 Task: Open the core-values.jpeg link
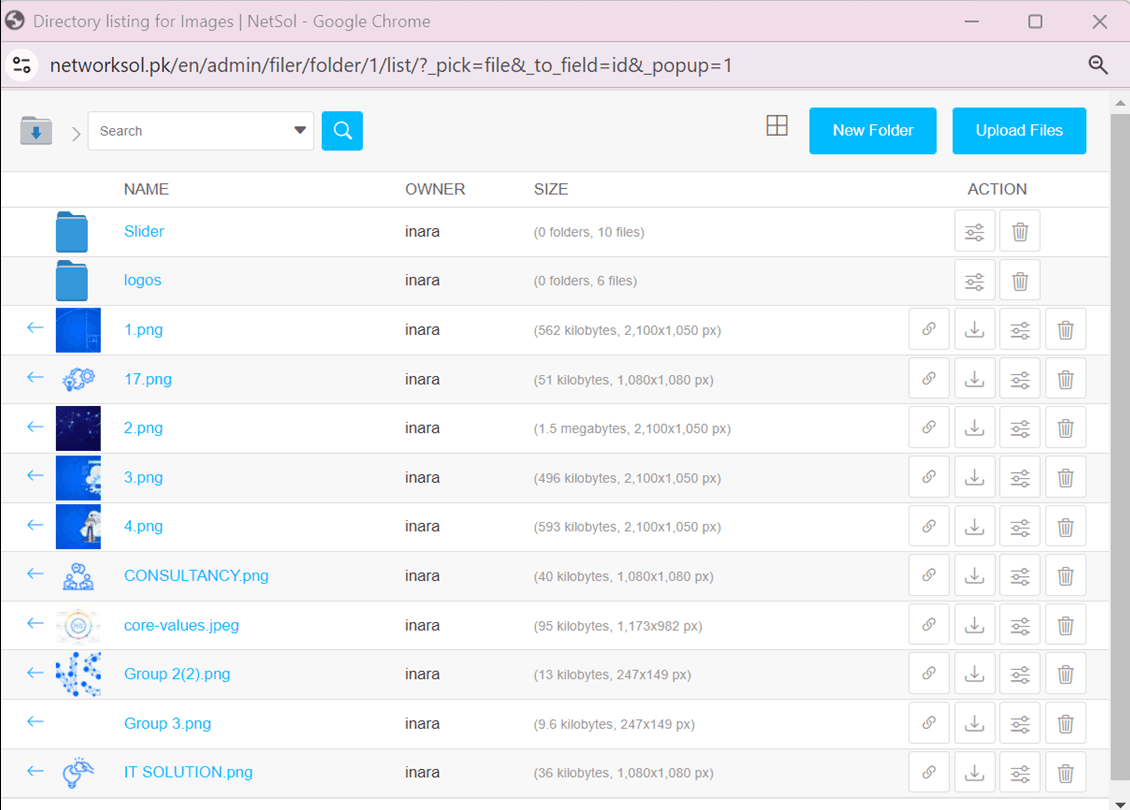182,625
